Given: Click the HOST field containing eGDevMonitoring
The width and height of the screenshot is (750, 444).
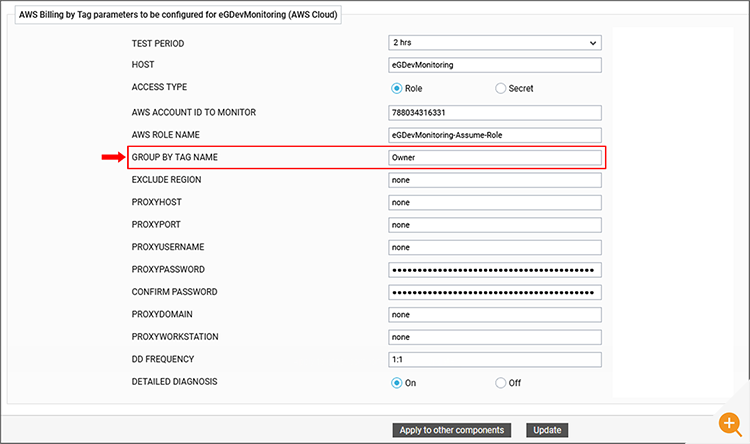Looking at the screenshot, I should [495, 65].
